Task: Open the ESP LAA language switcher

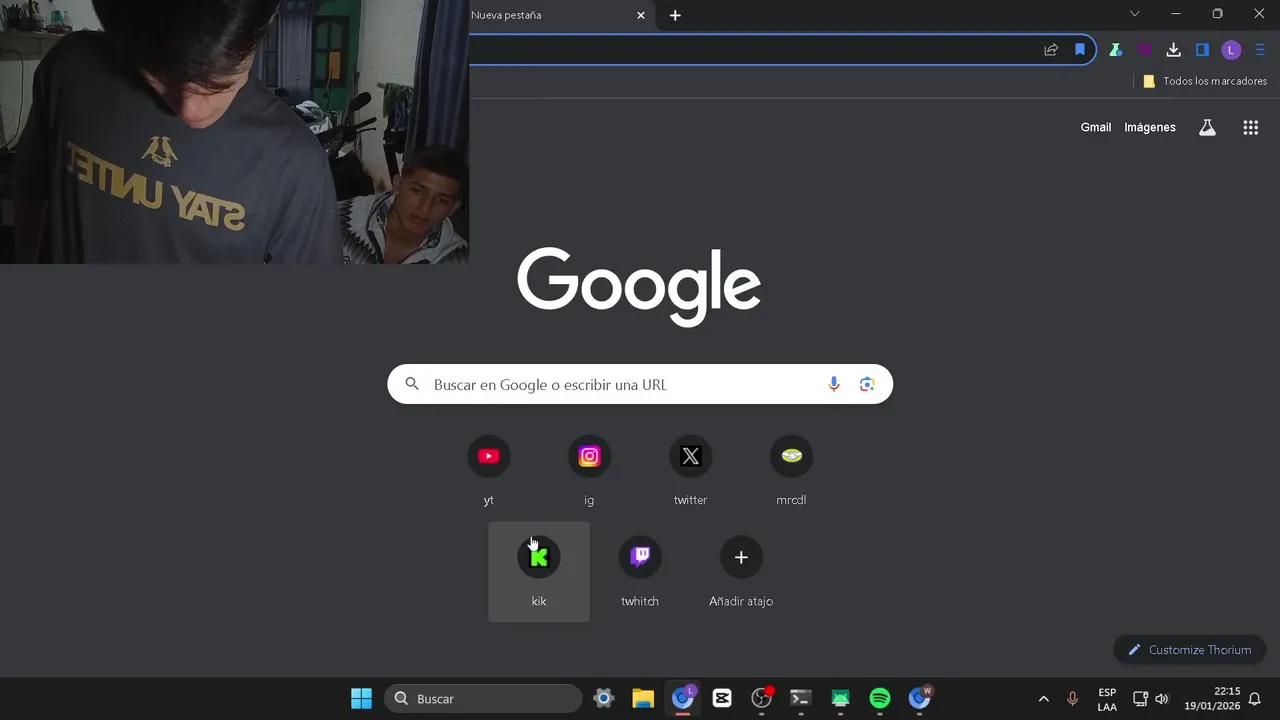Action: coord(1107,699)
